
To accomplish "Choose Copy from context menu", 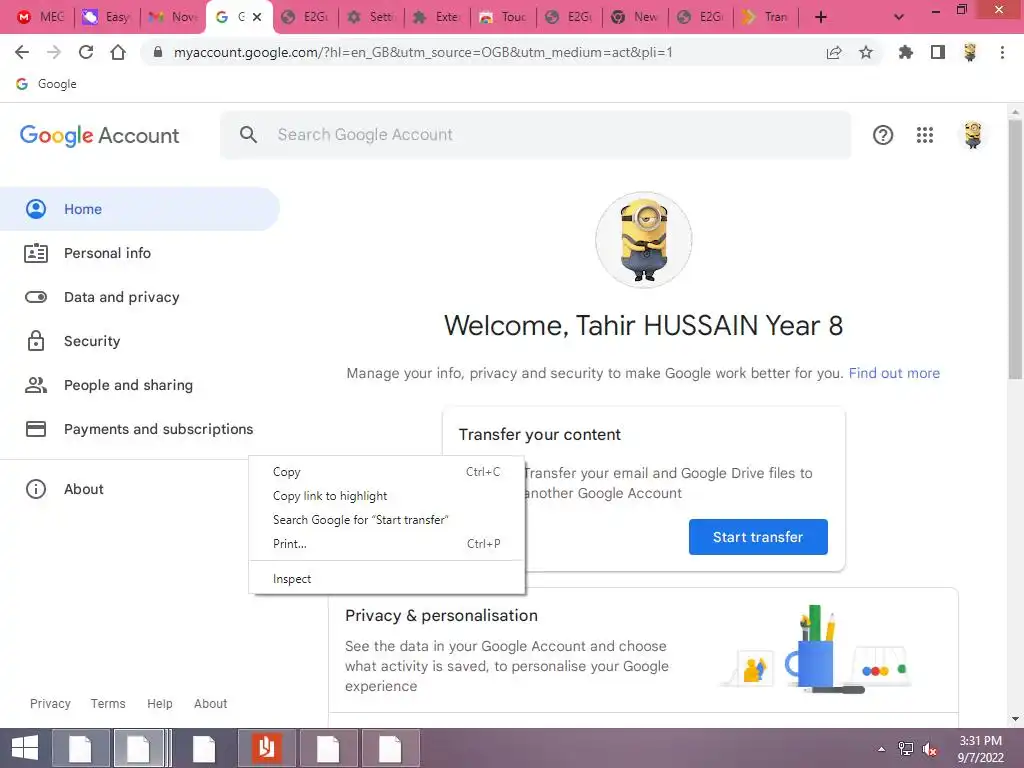I will (x=387, y=472).
